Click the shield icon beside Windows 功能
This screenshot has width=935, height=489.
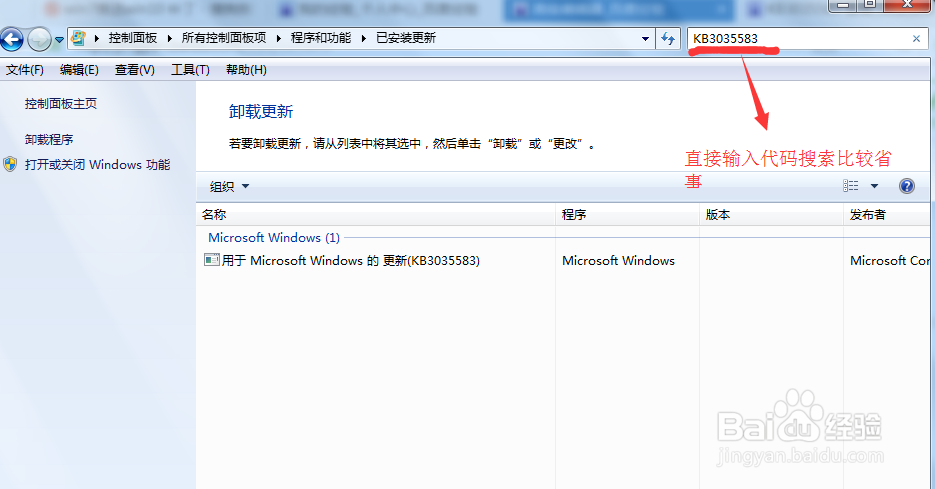[x=10, y=164]
